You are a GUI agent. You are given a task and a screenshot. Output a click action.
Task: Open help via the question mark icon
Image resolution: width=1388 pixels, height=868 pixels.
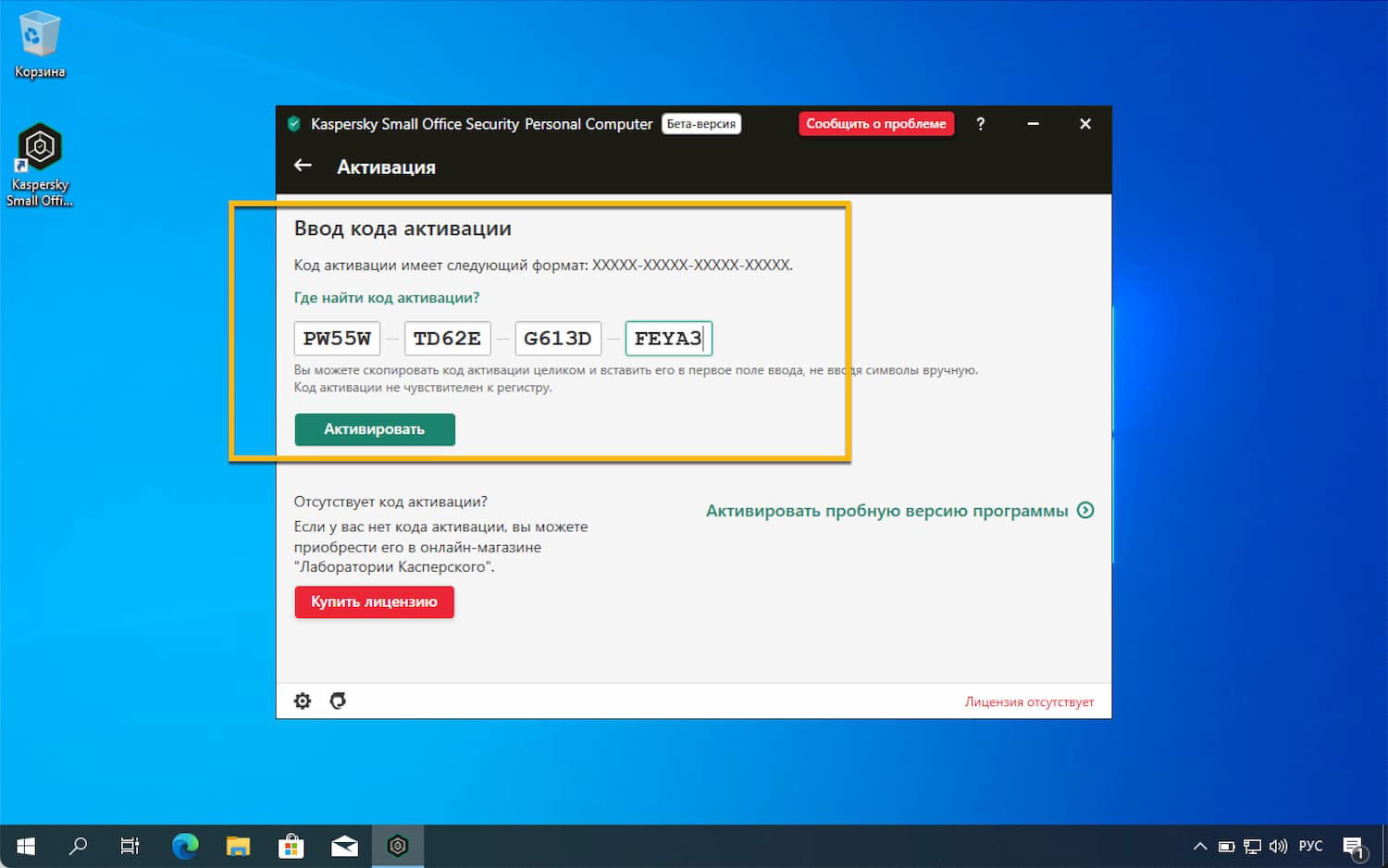(x=981, y=123)
